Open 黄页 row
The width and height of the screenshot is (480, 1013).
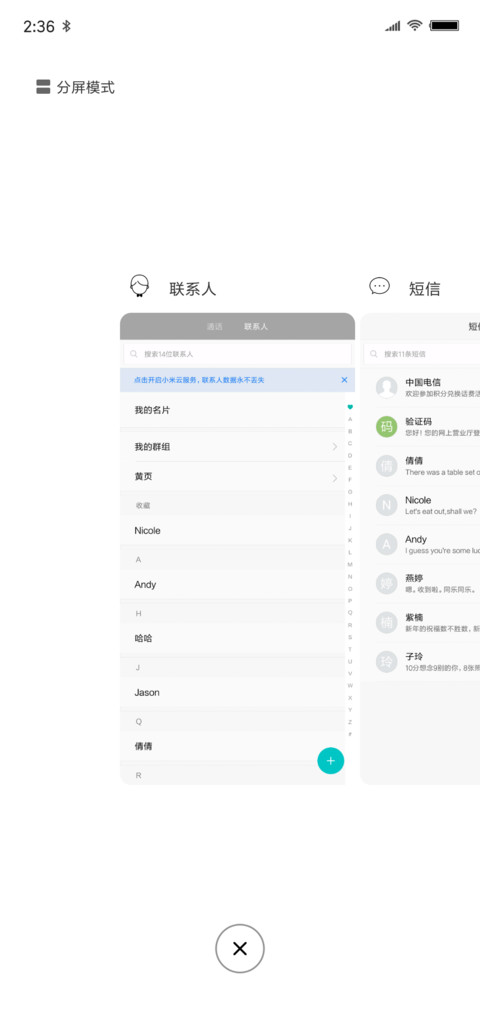tap(233, 477)
